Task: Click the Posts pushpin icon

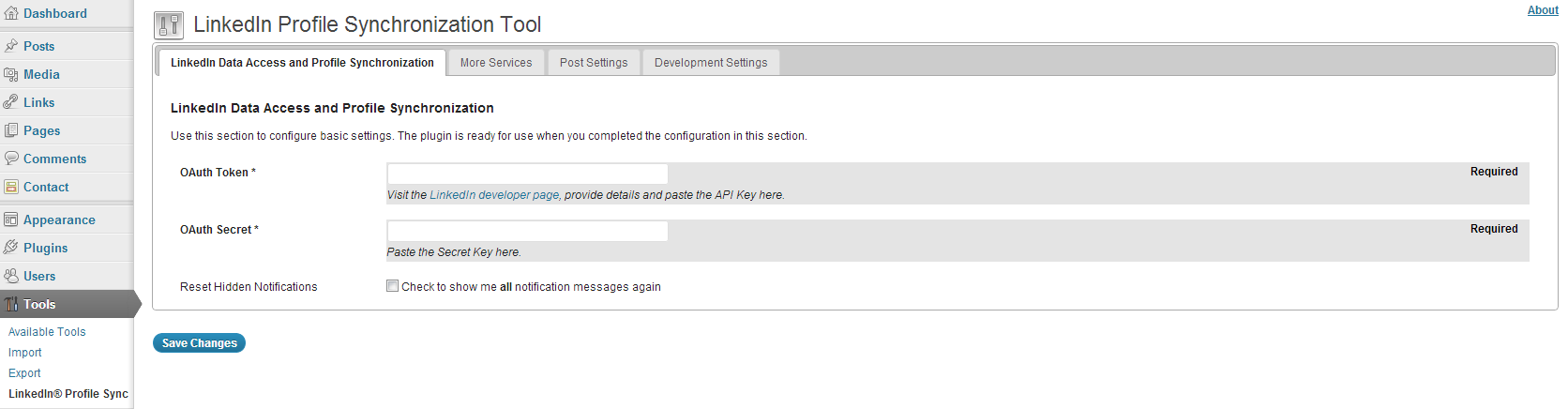Action: coord(11,46)
